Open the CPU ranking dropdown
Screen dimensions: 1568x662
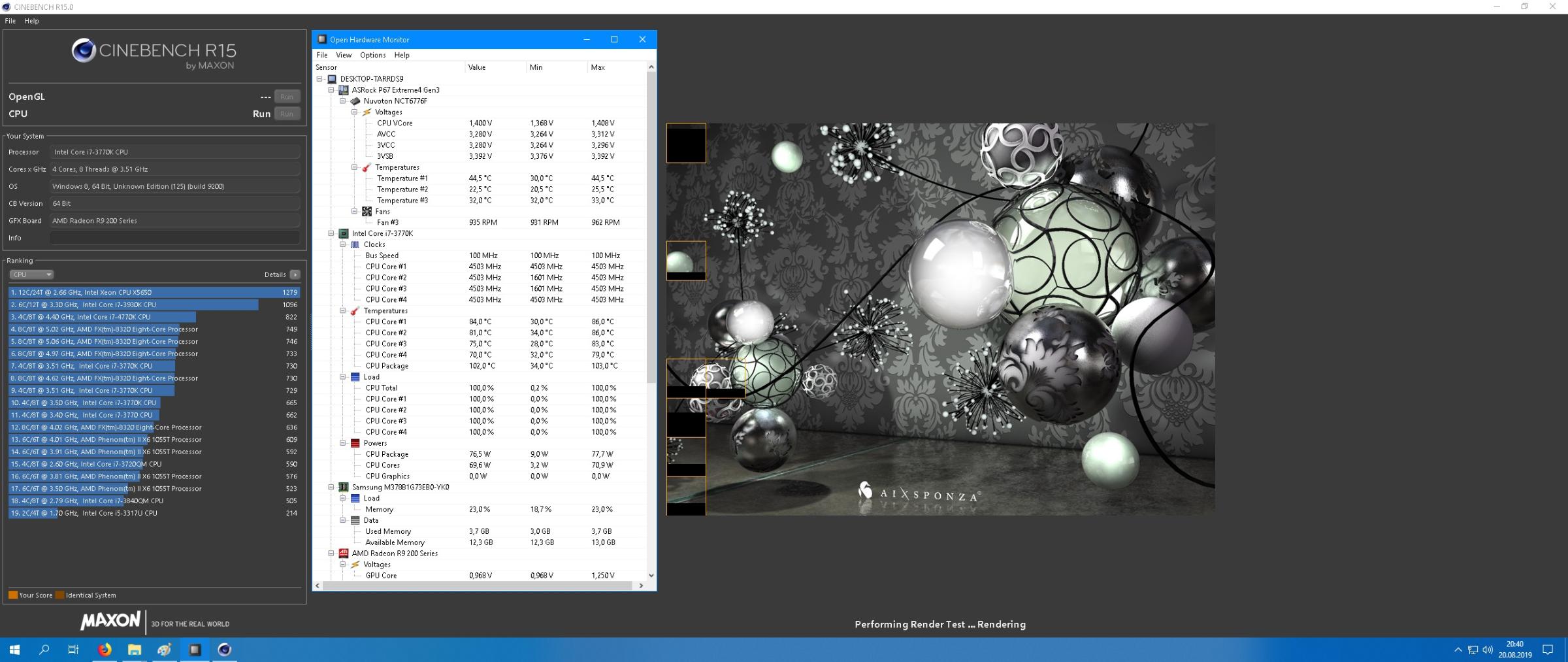(31, 274)
